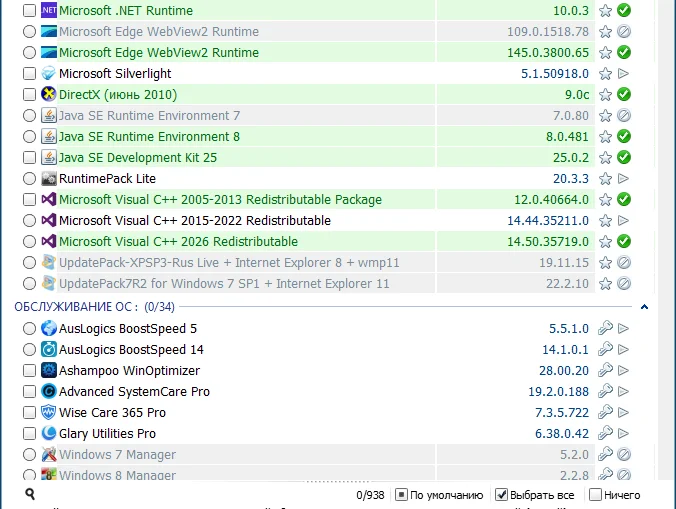The image size is (676, 509).
Task: Click the play arrow for RuntimePack Lite
Action: coord(624,179)
